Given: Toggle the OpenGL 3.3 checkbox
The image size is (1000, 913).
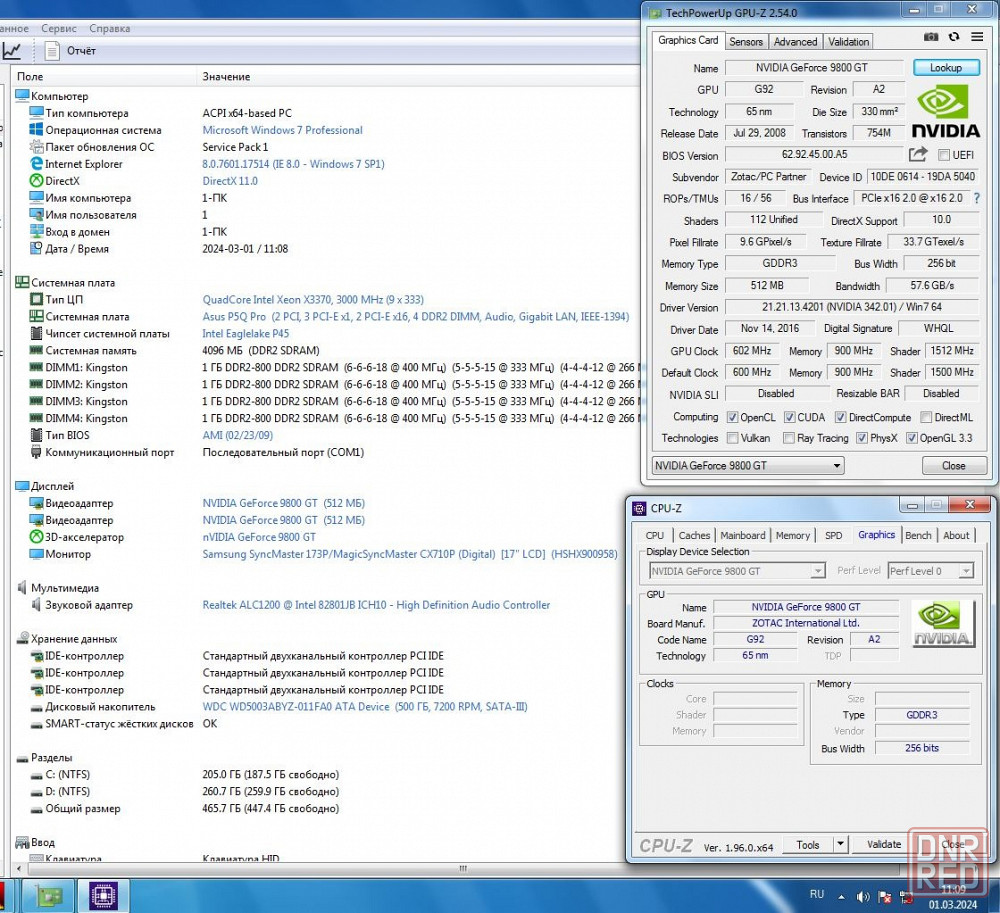Looking at the screenshot, I should pos(911,438).
